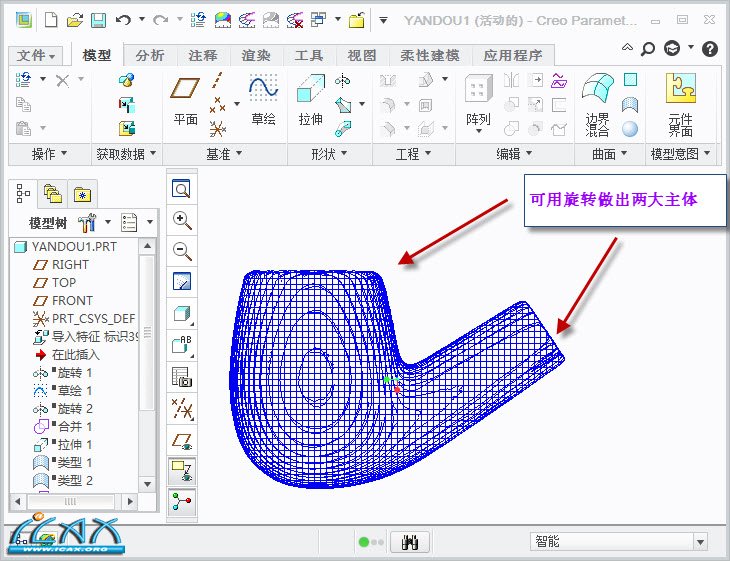Viewport: 730px width, 561px height.
Task: Click the save disk icon in quick access toolbar
Action: [98, 20]
